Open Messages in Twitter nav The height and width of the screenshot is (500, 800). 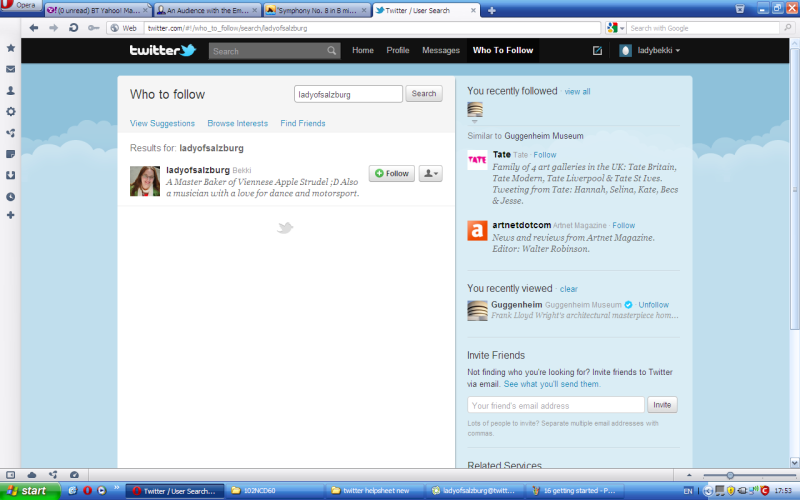(x=441, y=51)
